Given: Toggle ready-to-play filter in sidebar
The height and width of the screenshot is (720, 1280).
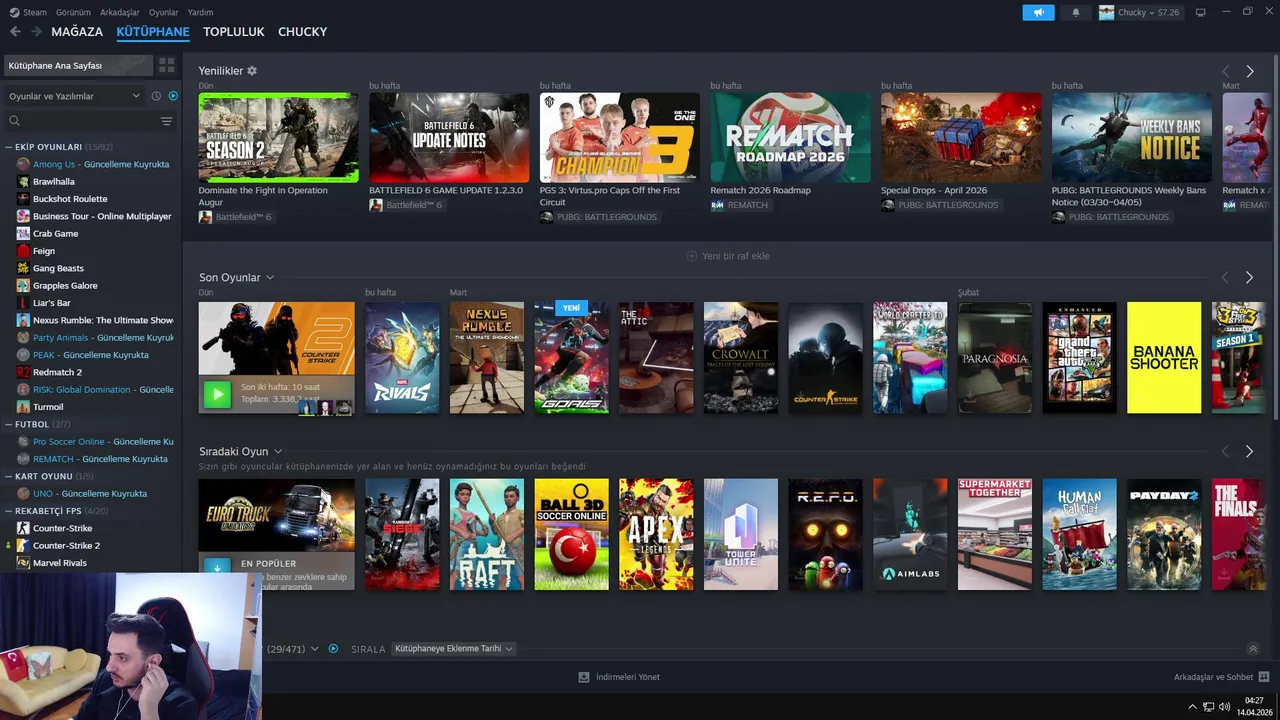Looking at the screenshot, I should tap(173, 96).
